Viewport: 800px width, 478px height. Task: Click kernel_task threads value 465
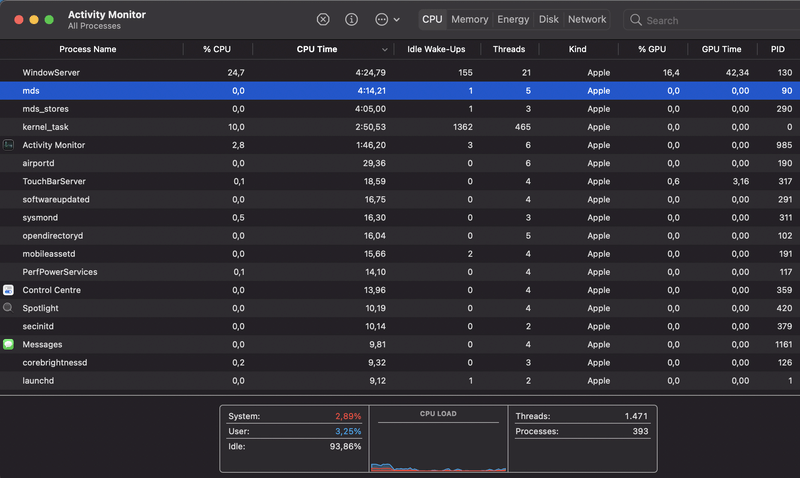click(x=522, y=127)
